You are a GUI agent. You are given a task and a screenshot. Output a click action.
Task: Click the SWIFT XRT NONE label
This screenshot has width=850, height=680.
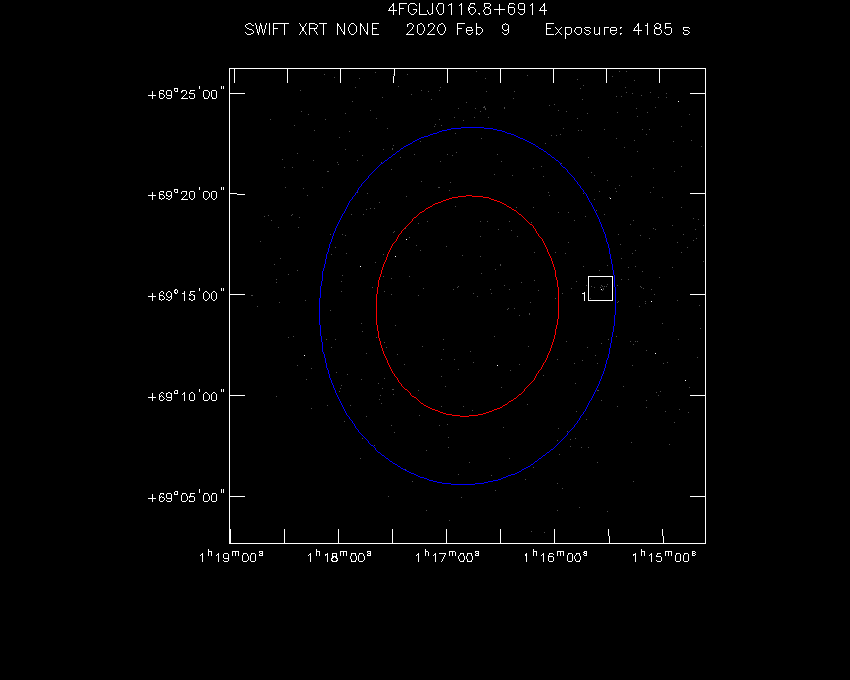[312, 29]
